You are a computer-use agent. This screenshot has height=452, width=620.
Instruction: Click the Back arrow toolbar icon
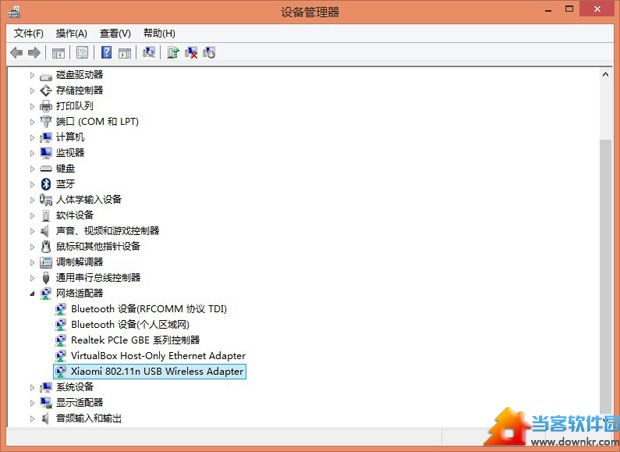(17, 53)
